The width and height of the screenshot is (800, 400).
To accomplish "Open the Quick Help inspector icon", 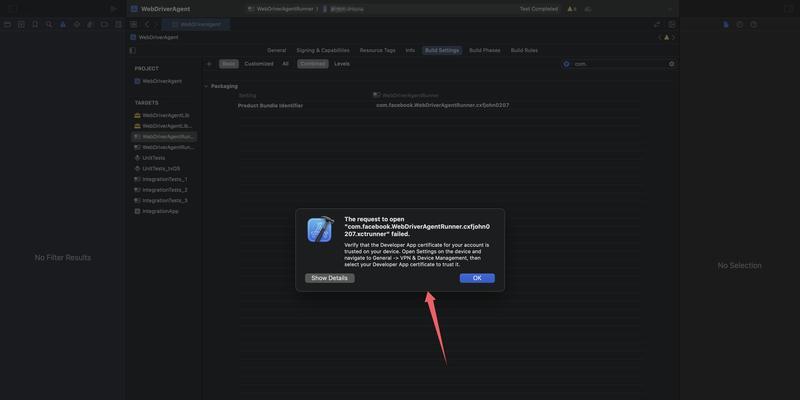I will point(754,24).
